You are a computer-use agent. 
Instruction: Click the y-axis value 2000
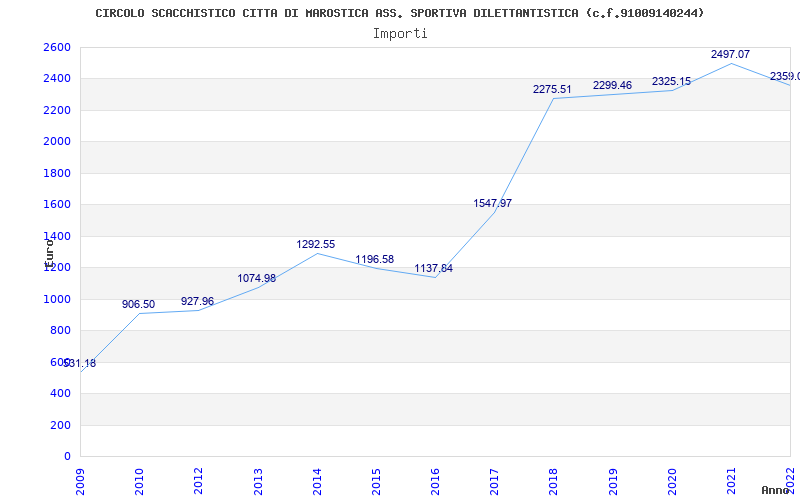pos(57,142)
